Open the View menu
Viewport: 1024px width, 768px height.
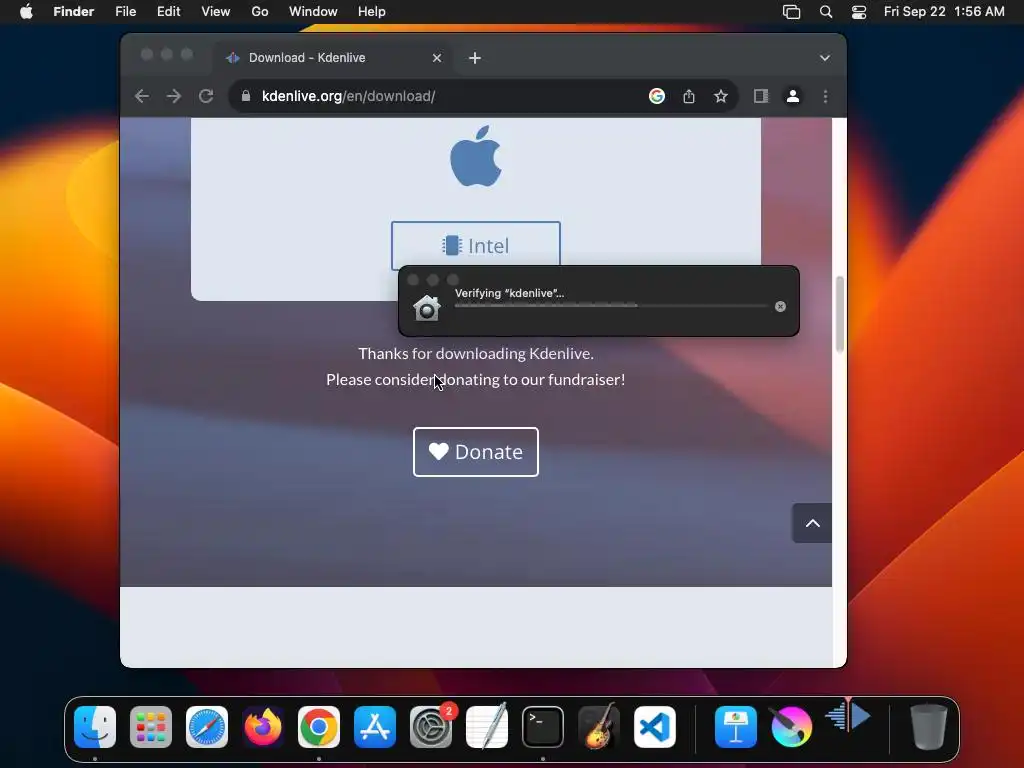tap(216, 12)
